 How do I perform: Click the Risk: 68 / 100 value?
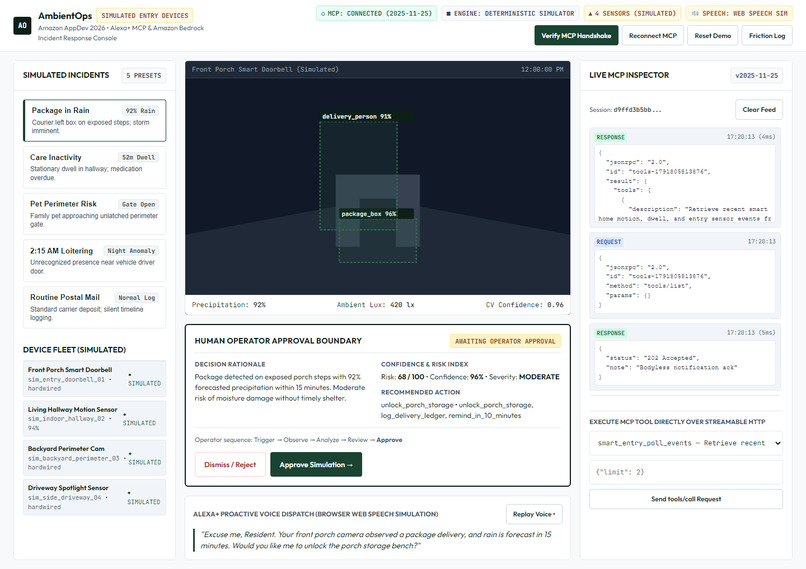click(x=402, y=377)
